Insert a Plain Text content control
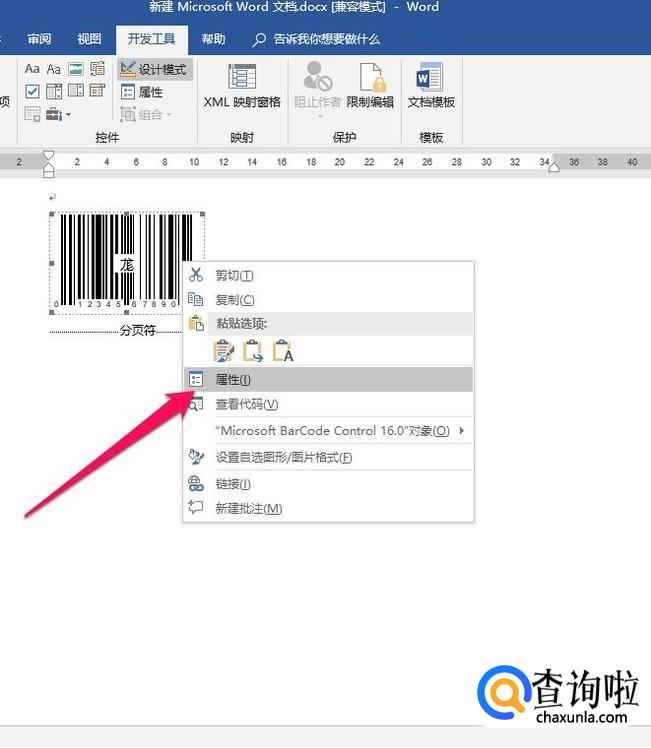This screenshot has width=651, height=748. pos(53,69)
